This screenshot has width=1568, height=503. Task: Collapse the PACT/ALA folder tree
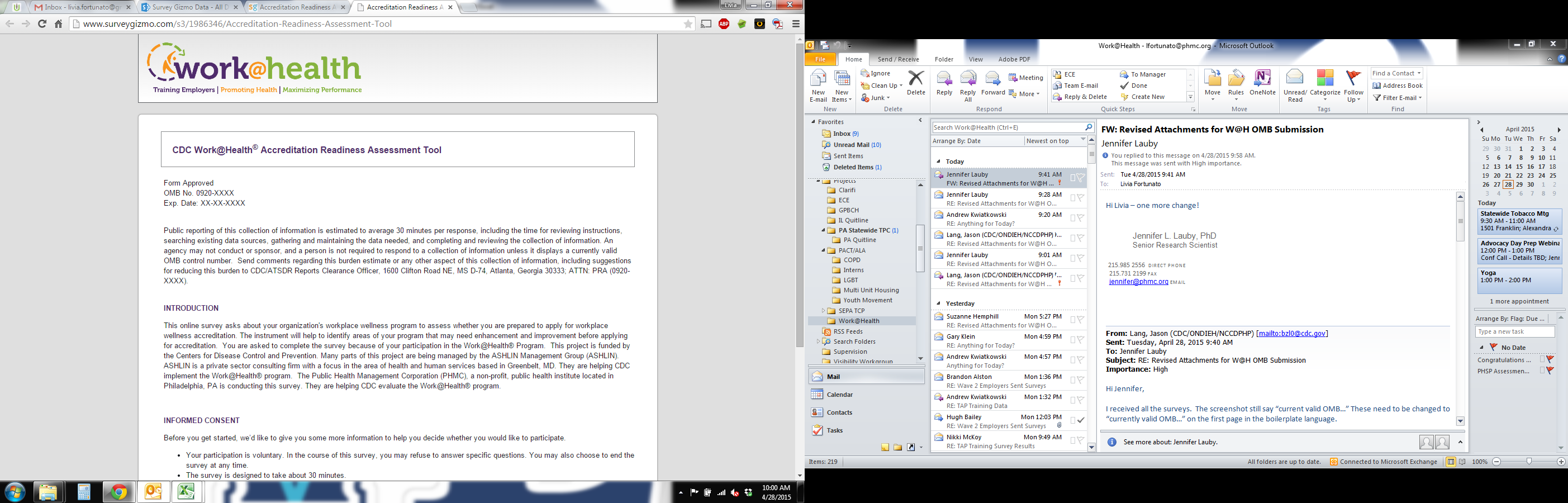tap(824, 250)
